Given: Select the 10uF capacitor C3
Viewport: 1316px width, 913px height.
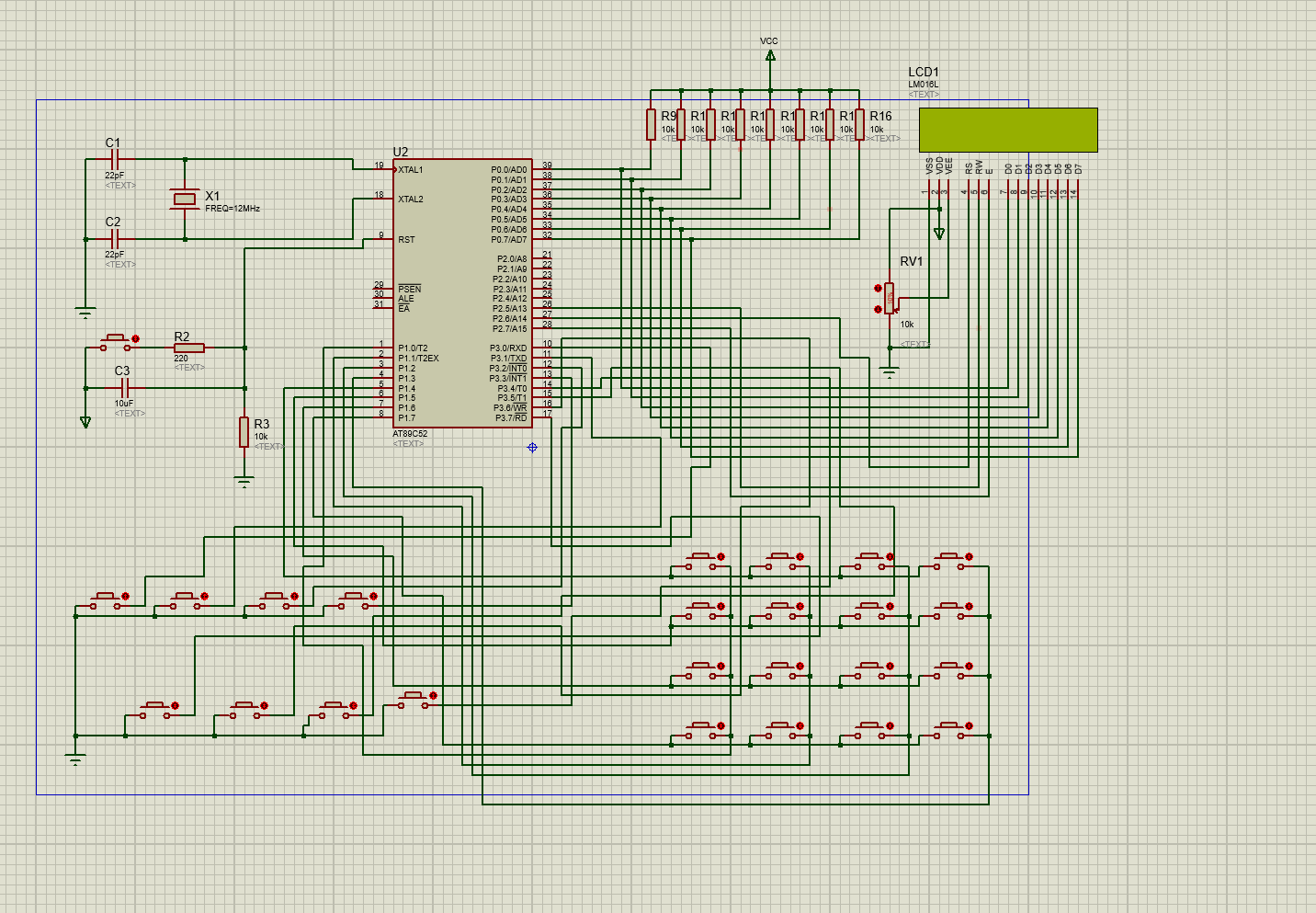Looking at the screenshot, I should click(126, 388).
